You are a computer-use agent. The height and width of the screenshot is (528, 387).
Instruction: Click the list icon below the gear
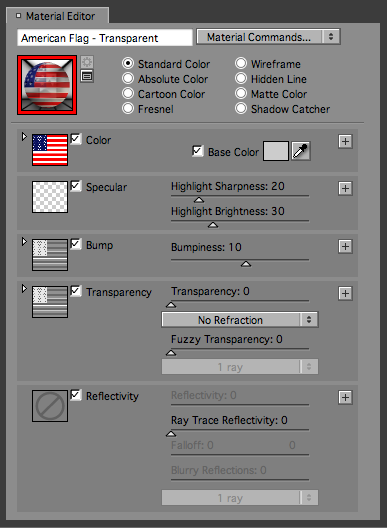(x=87, y=76)
